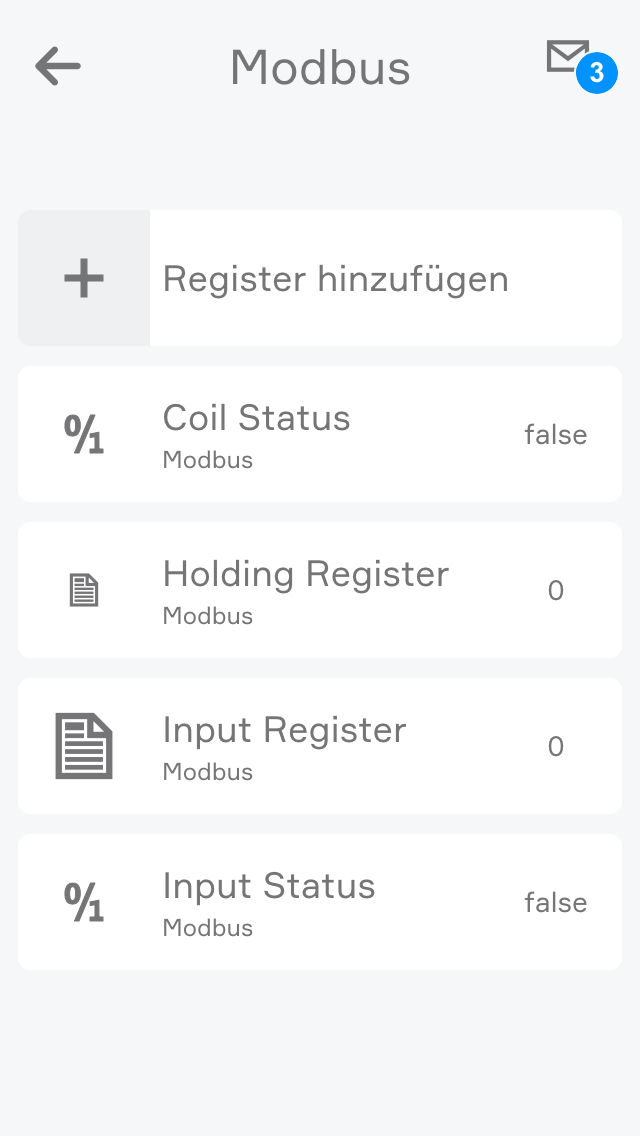Screen dimensions: 640x1136
Task: Click the plus icon to add register
Action: pyautogui.click(x=84, y=278)
